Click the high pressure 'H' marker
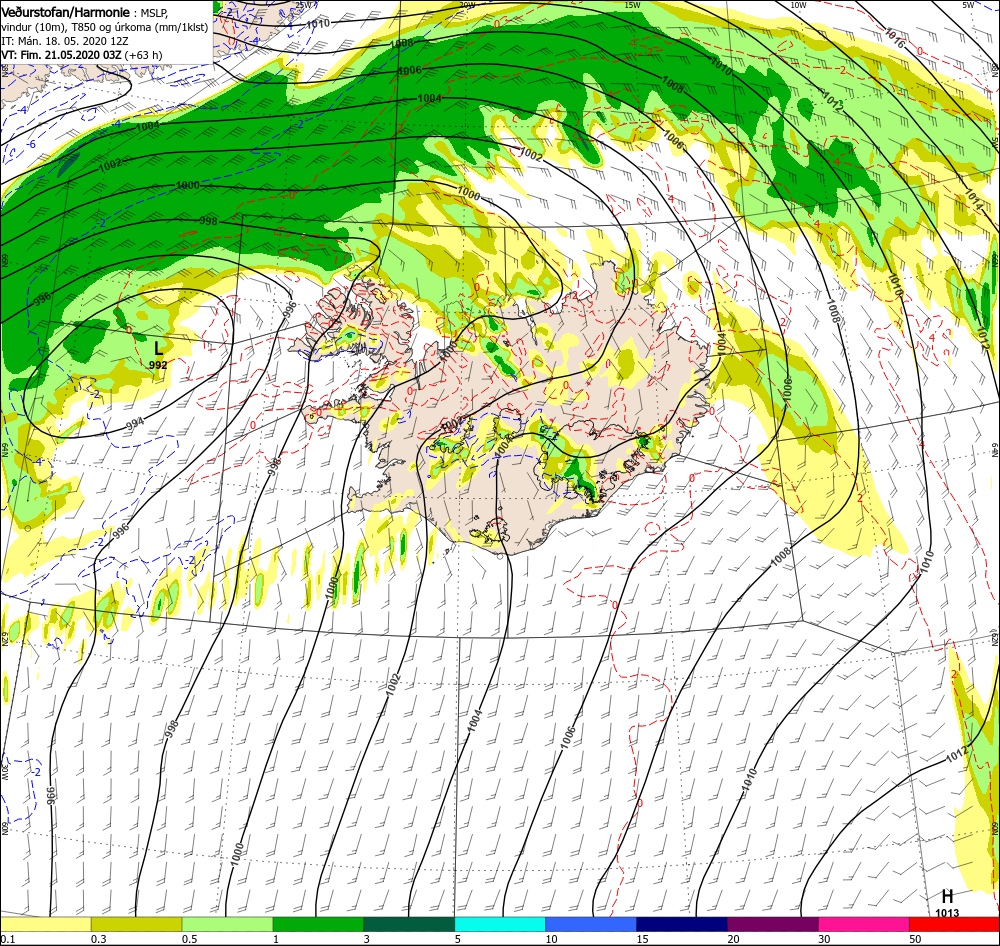 (x=947, y=896)
